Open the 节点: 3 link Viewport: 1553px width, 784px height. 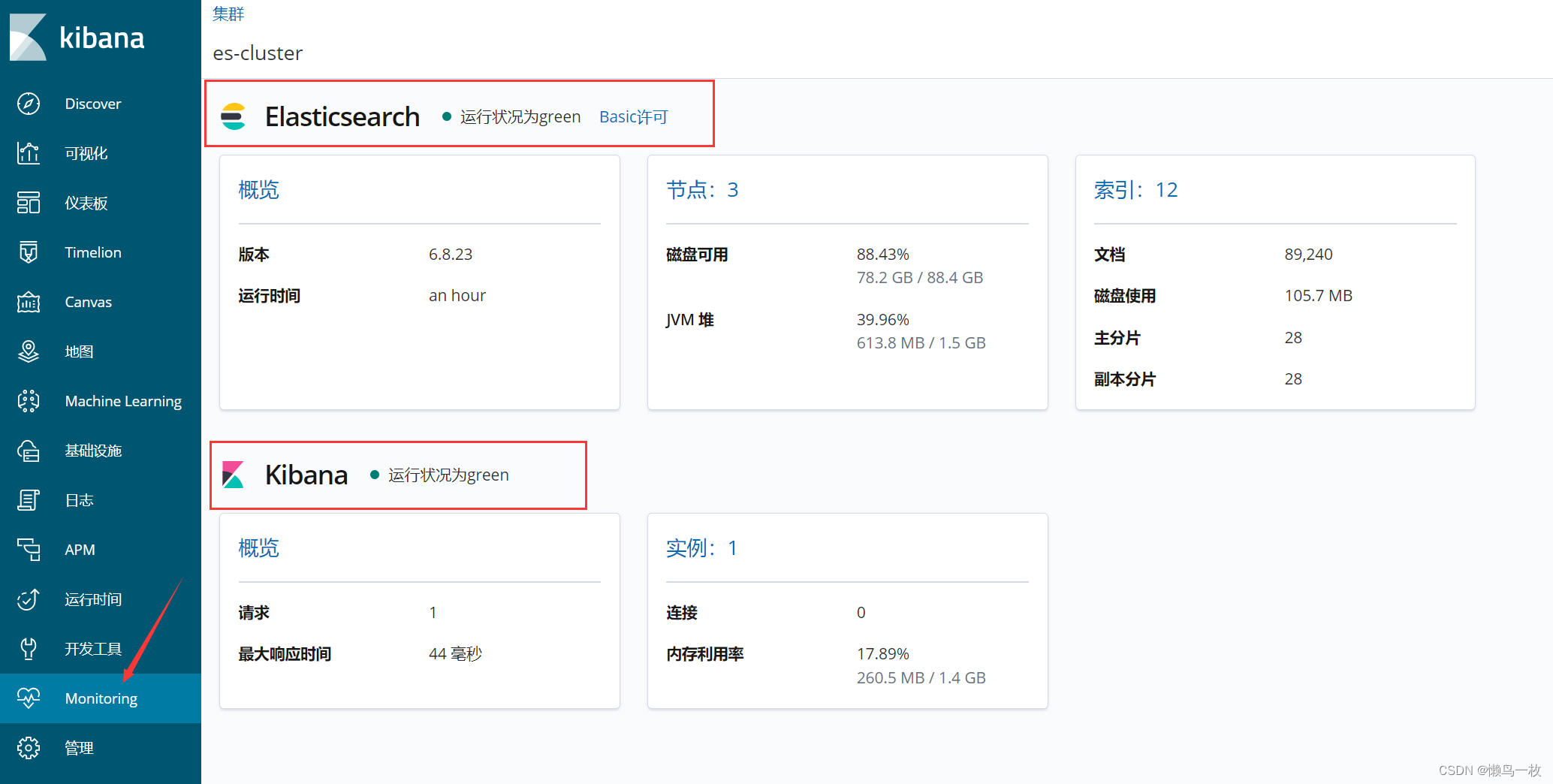point(702,189)
